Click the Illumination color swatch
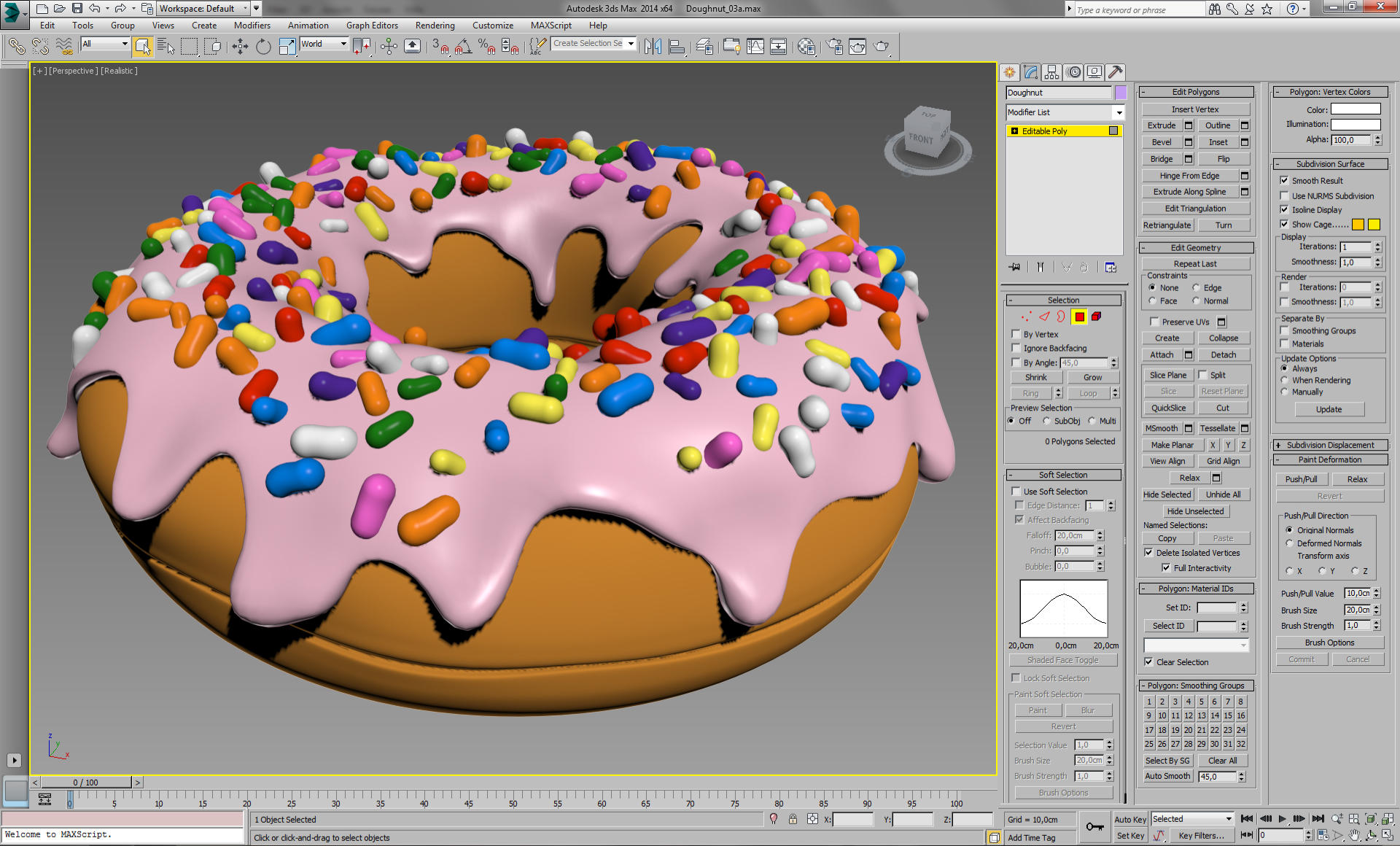The image size is (1400, 846). coord(1356,125)
